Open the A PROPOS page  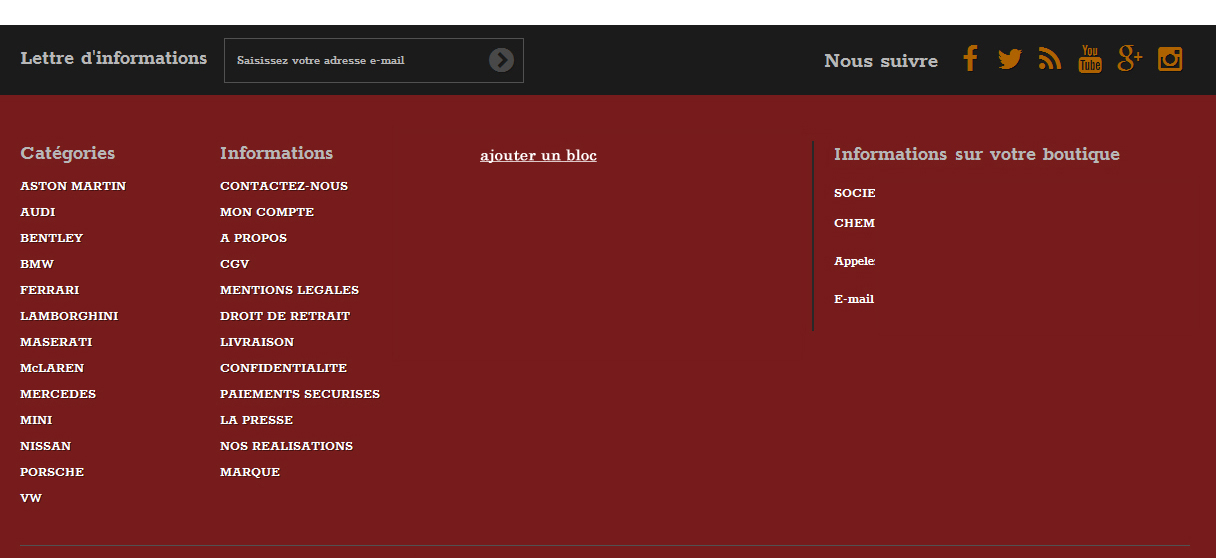tap(254, 238)
